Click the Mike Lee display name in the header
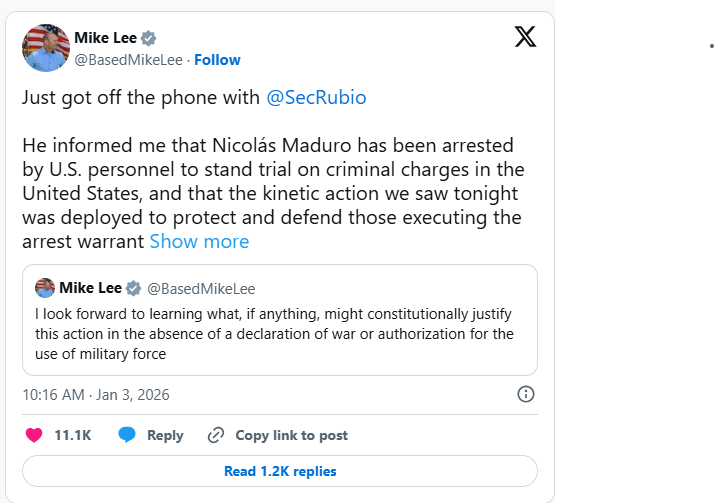This screenshot has height=503, width=715. click(x=105, y=38)
